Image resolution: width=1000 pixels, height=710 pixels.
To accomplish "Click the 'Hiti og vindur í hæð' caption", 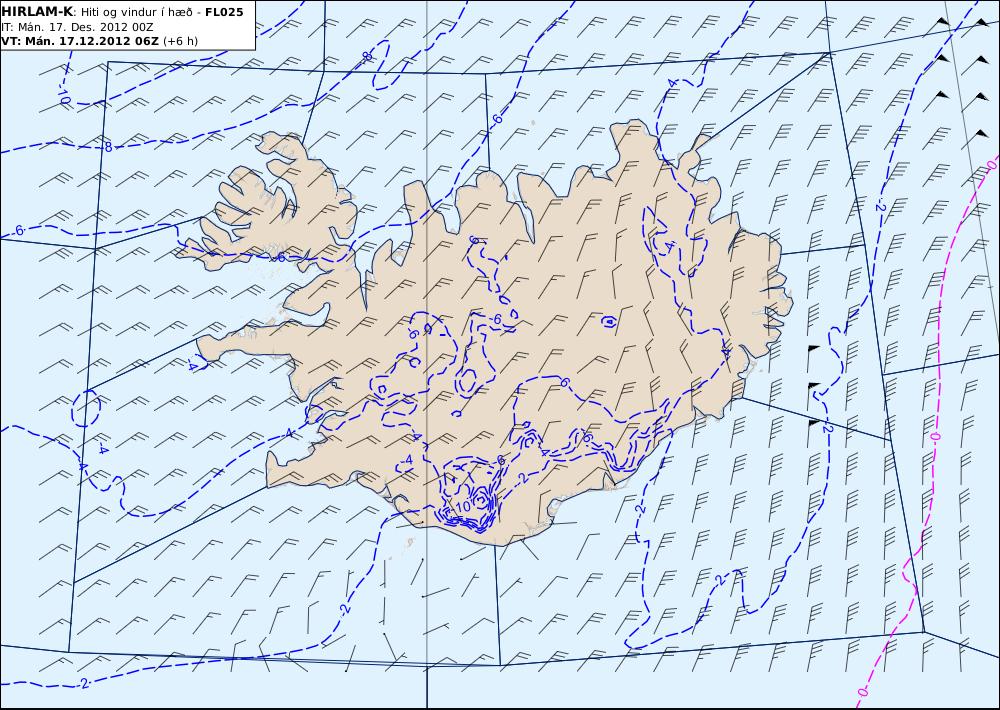I will (136, 13).
